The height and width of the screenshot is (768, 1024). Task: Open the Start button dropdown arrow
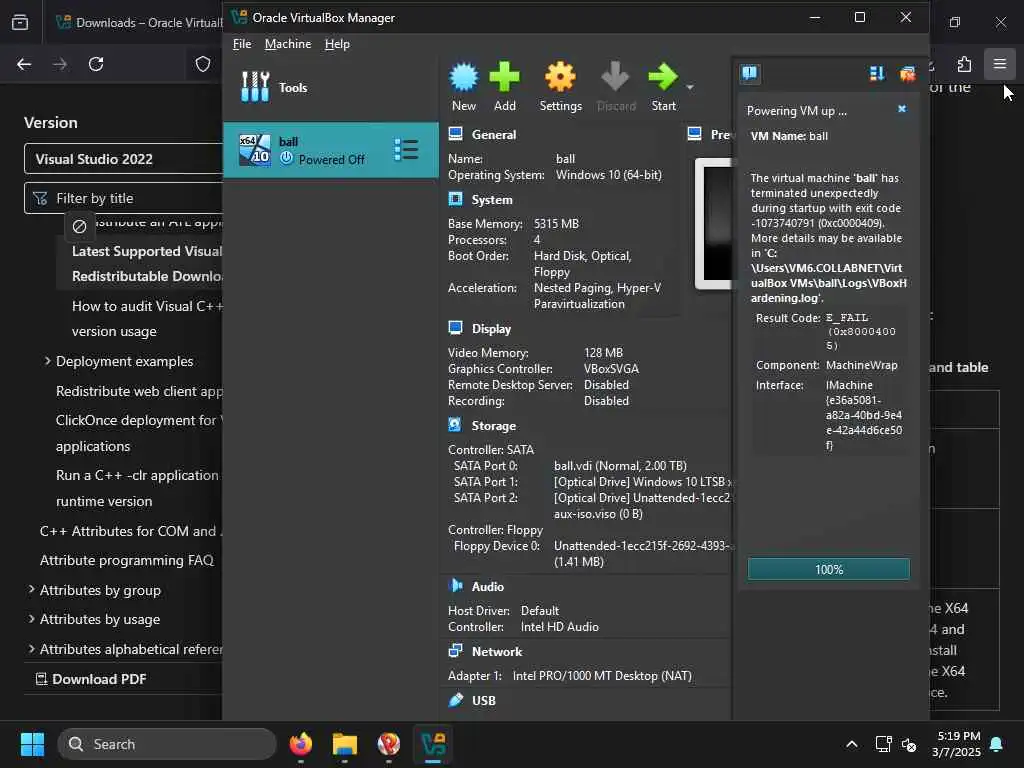tap(690, 87)
